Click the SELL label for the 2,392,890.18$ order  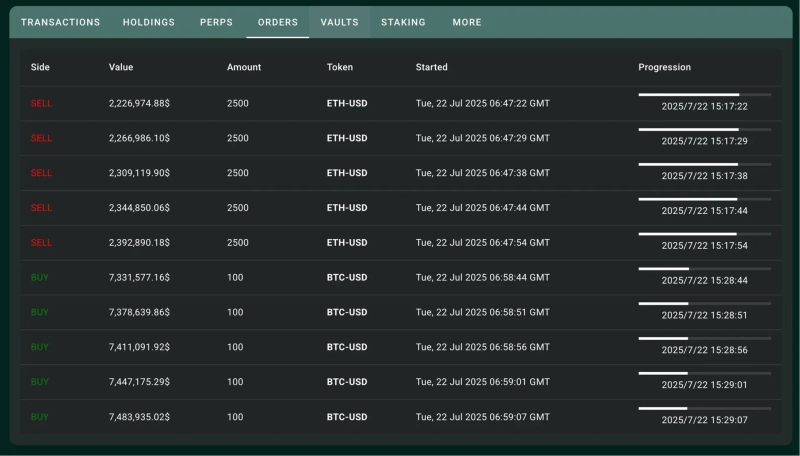pyautogui.click(x=41, y=243)
